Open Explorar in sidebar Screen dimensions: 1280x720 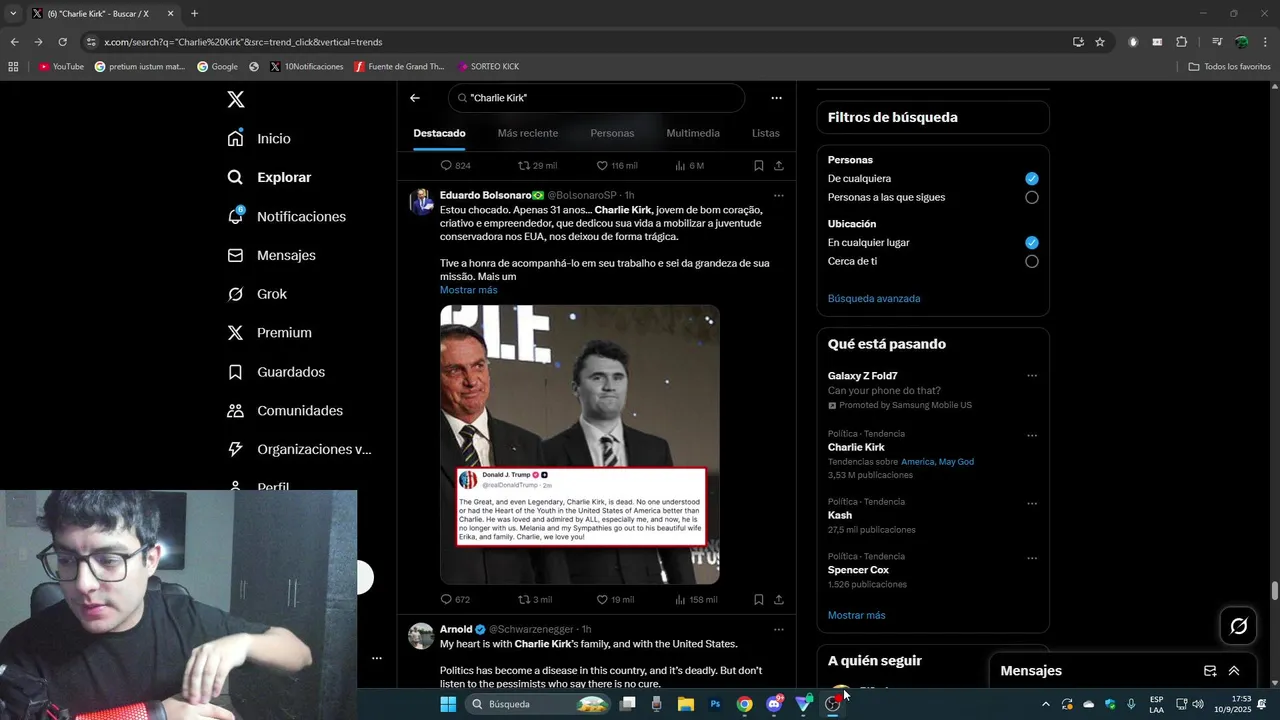point(269,177)
